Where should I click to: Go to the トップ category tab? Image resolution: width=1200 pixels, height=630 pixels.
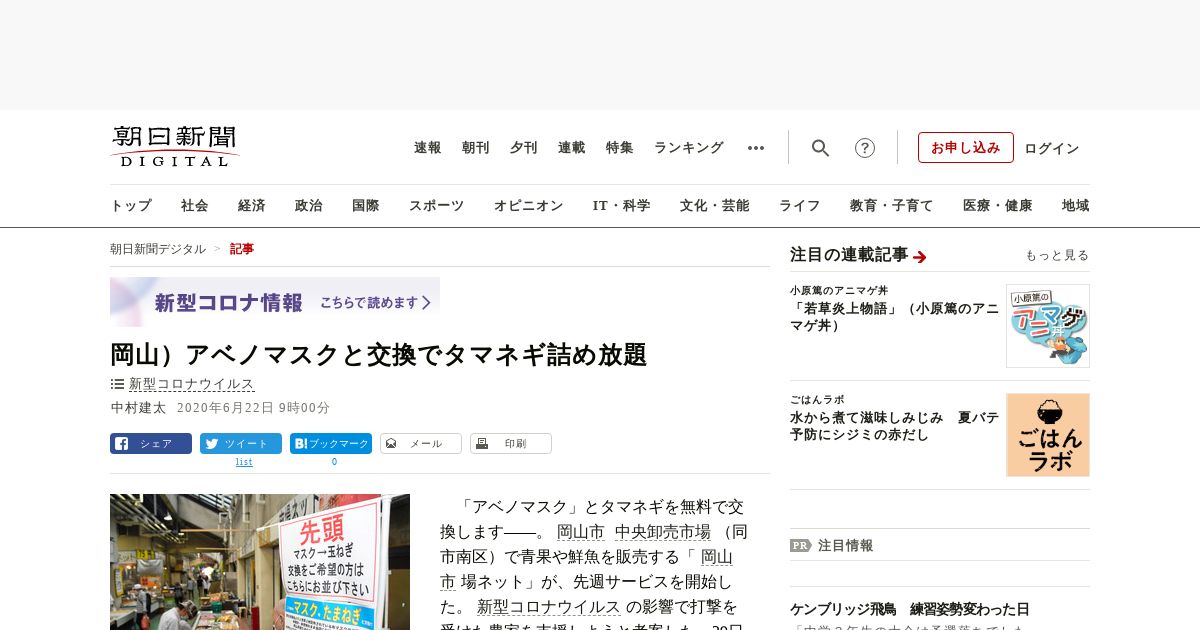131,206
